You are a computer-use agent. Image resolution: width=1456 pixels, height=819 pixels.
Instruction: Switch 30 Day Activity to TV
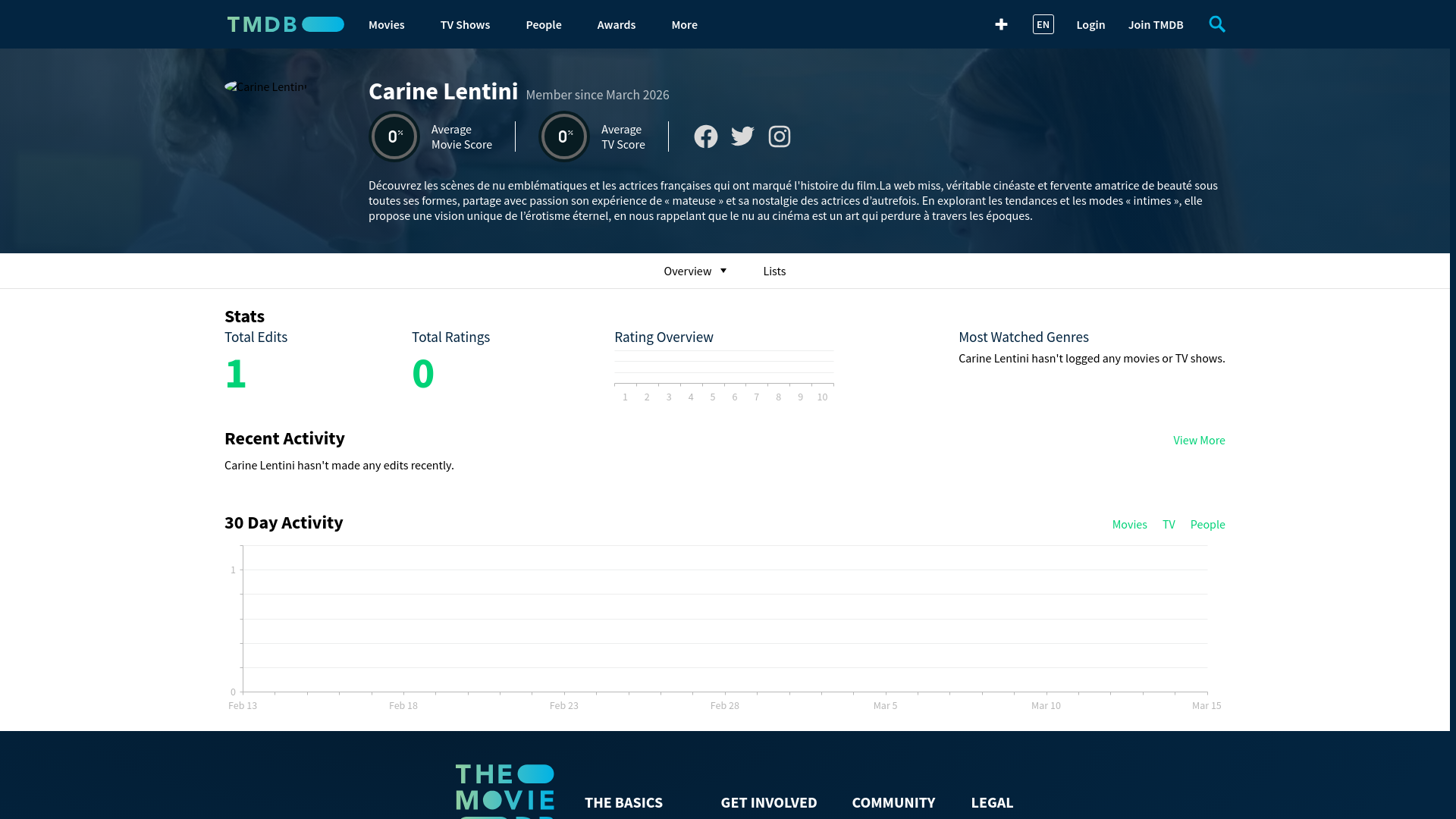(x=1169, y=524)
